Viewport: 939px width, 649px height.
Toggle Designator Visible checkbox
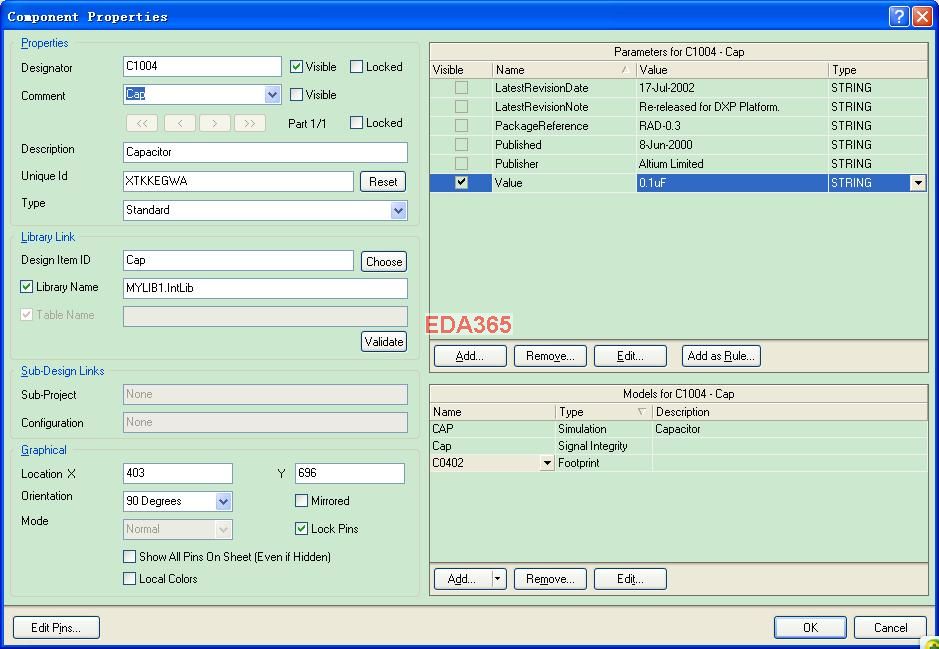click(297, 67)
